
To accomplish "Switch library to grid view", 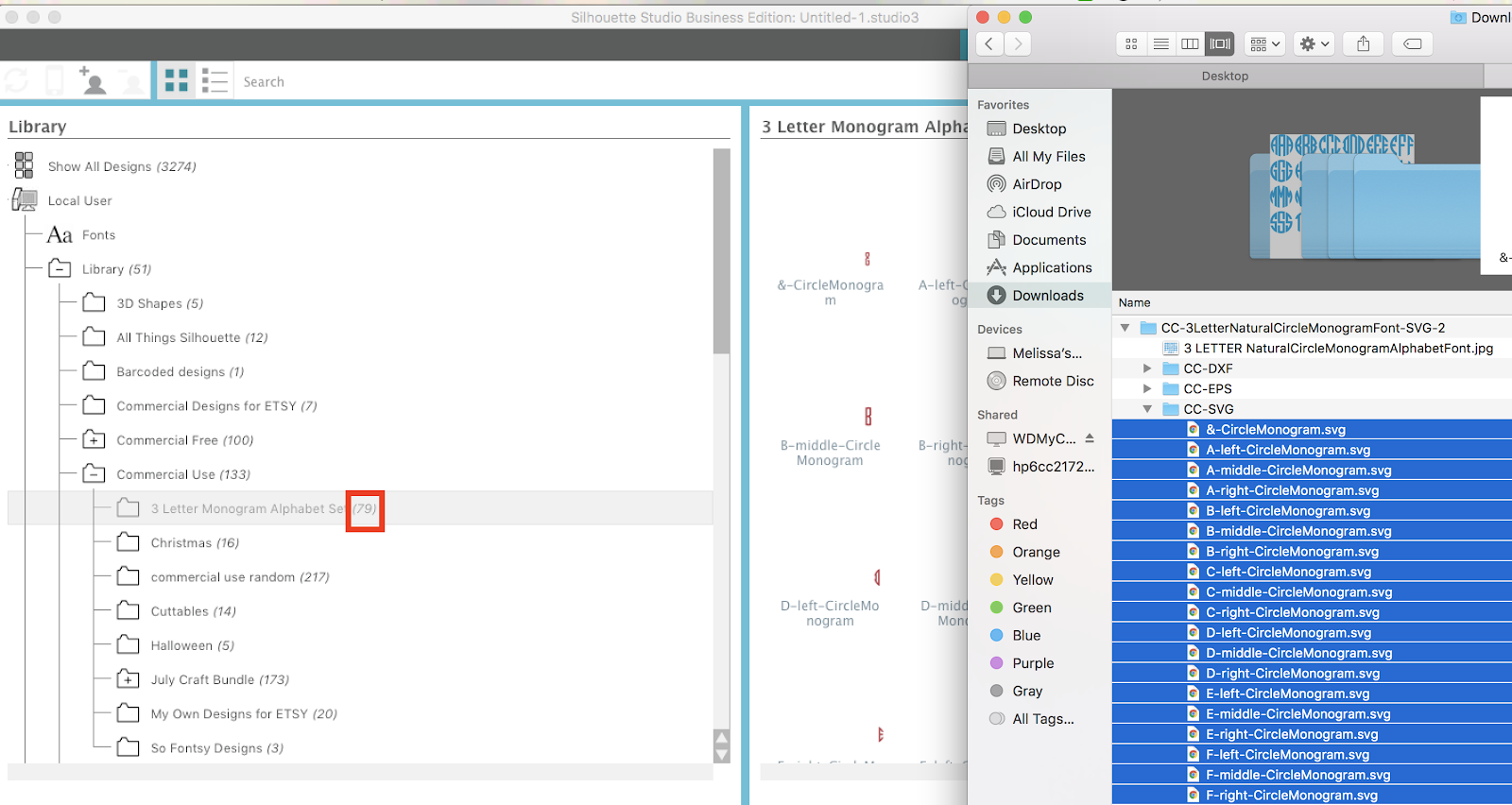I will point(176,81).
